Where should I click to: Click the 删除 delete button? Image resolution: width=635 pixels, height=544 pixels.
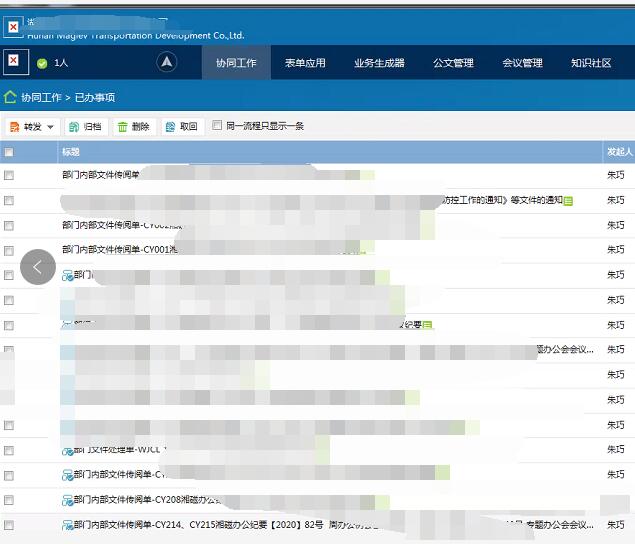[134, 127]
